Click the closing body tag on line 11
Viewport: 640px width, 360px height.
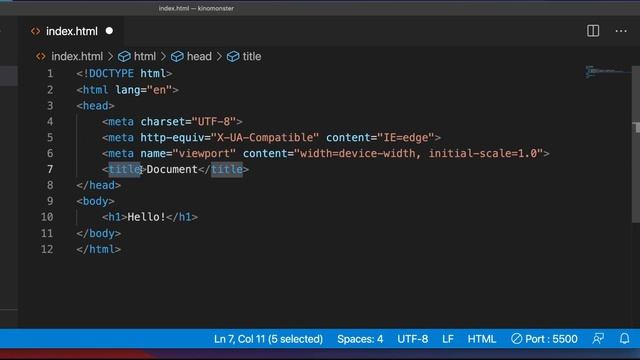99,233
